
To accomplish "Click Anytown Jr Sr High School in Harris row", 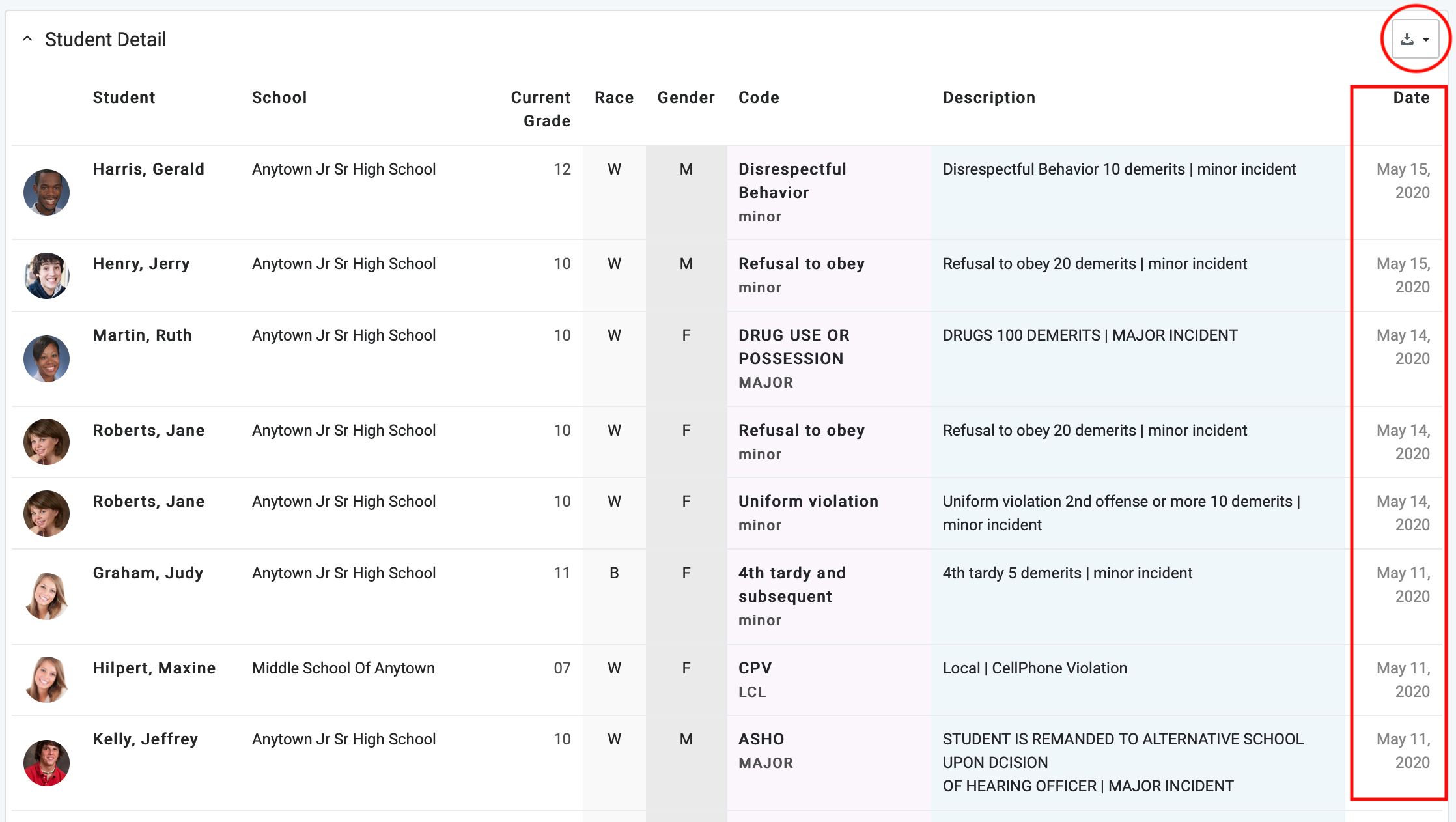I will pos(344,169).
